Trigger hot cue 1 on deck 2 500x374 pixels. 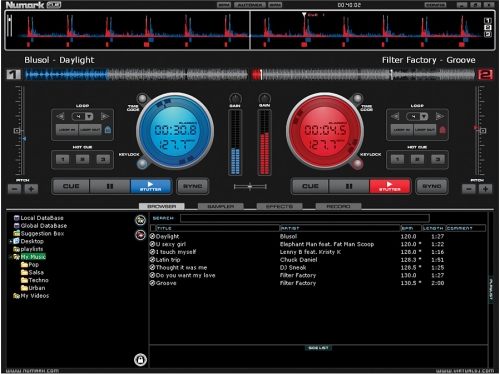(397, 159)
